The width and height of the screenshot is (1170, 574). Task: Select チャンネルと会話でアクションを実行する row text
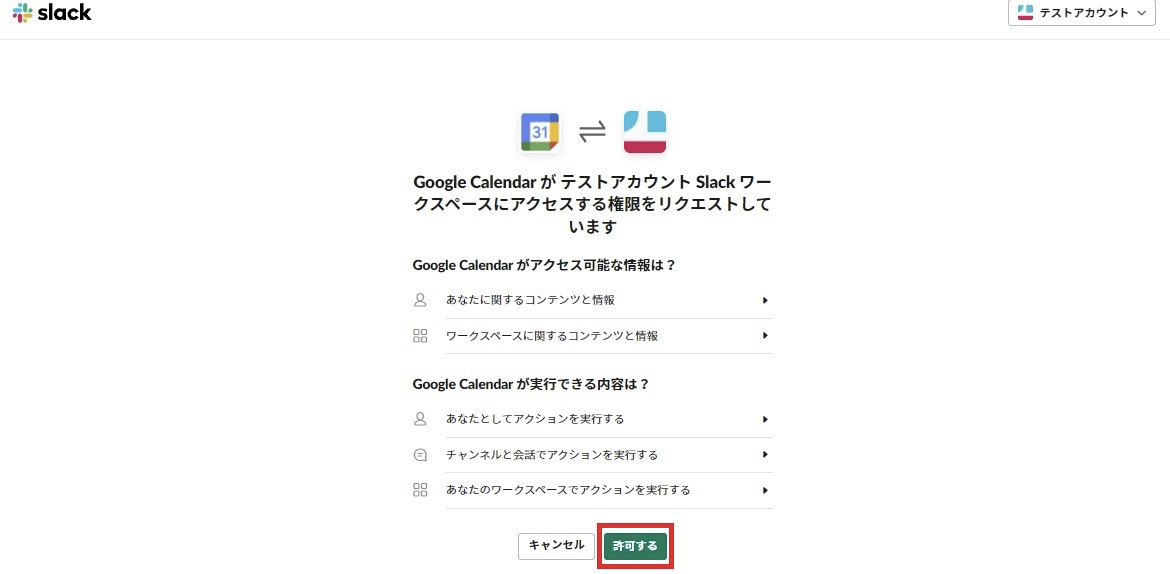click(552, 455)
